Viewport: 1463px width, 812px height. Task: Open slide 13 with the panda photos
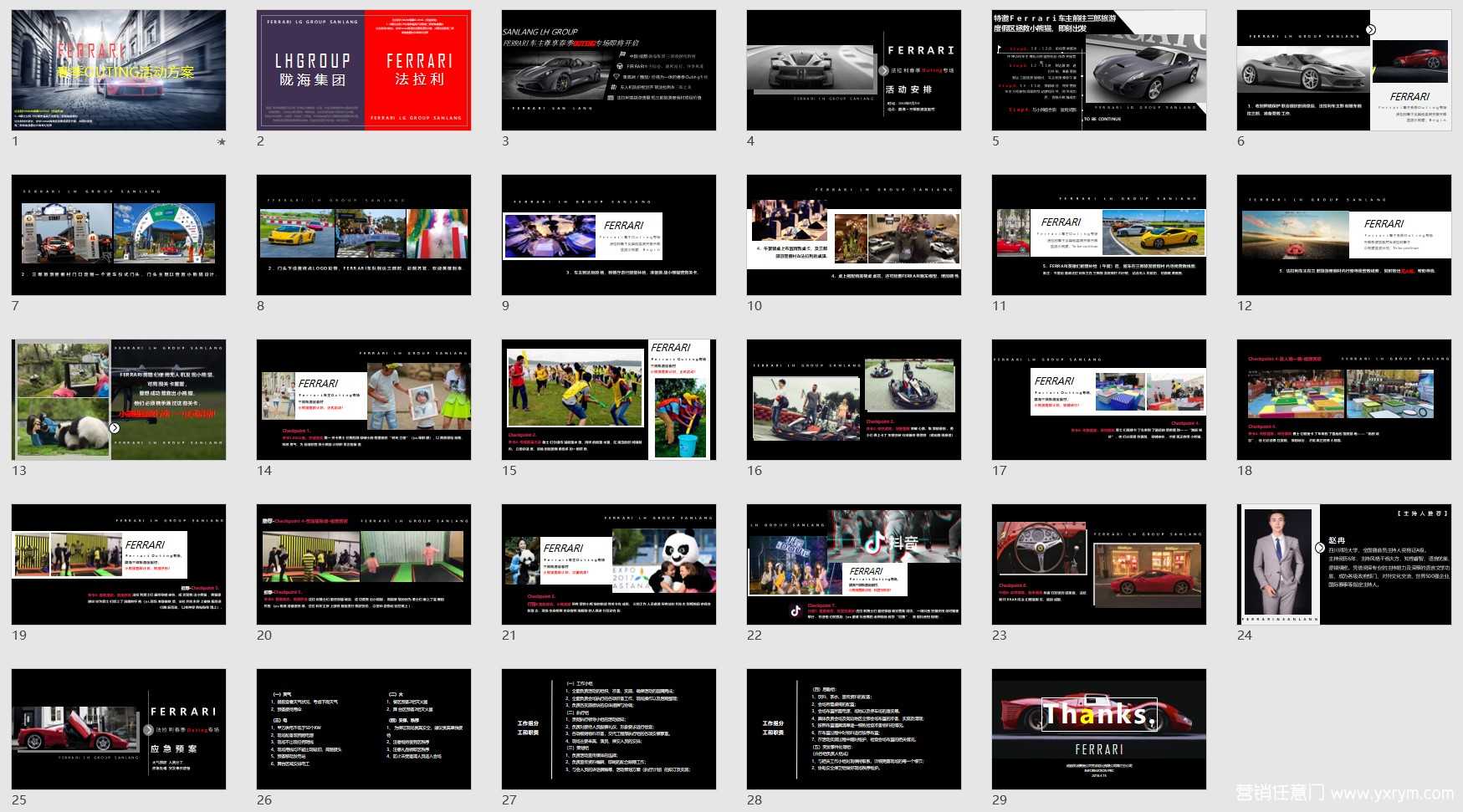pyautogui.click(x=119, y=400)
